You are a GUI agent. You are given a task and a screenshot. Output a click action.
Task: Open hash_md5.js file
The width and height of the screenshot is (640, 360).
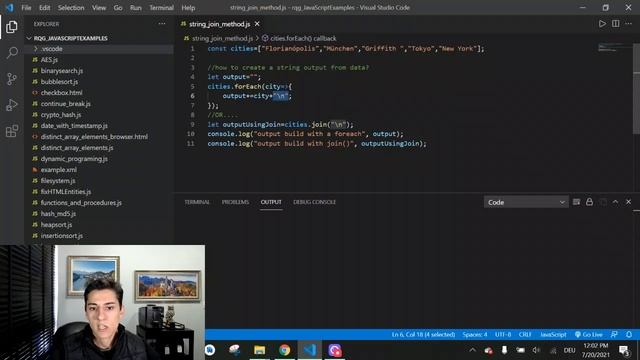click(58, 214)
